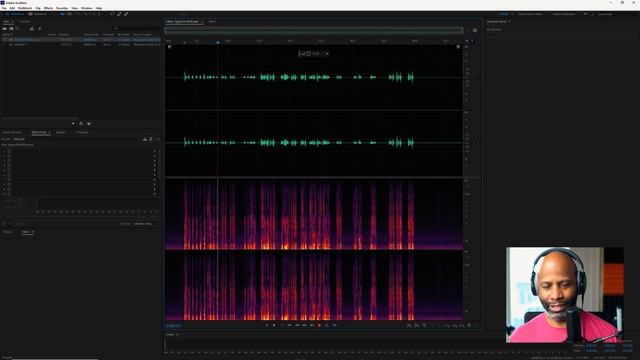Select the Paintbrush Selection tool
The width and height of the screenshot is (640, 360).
tap(119, 14)
